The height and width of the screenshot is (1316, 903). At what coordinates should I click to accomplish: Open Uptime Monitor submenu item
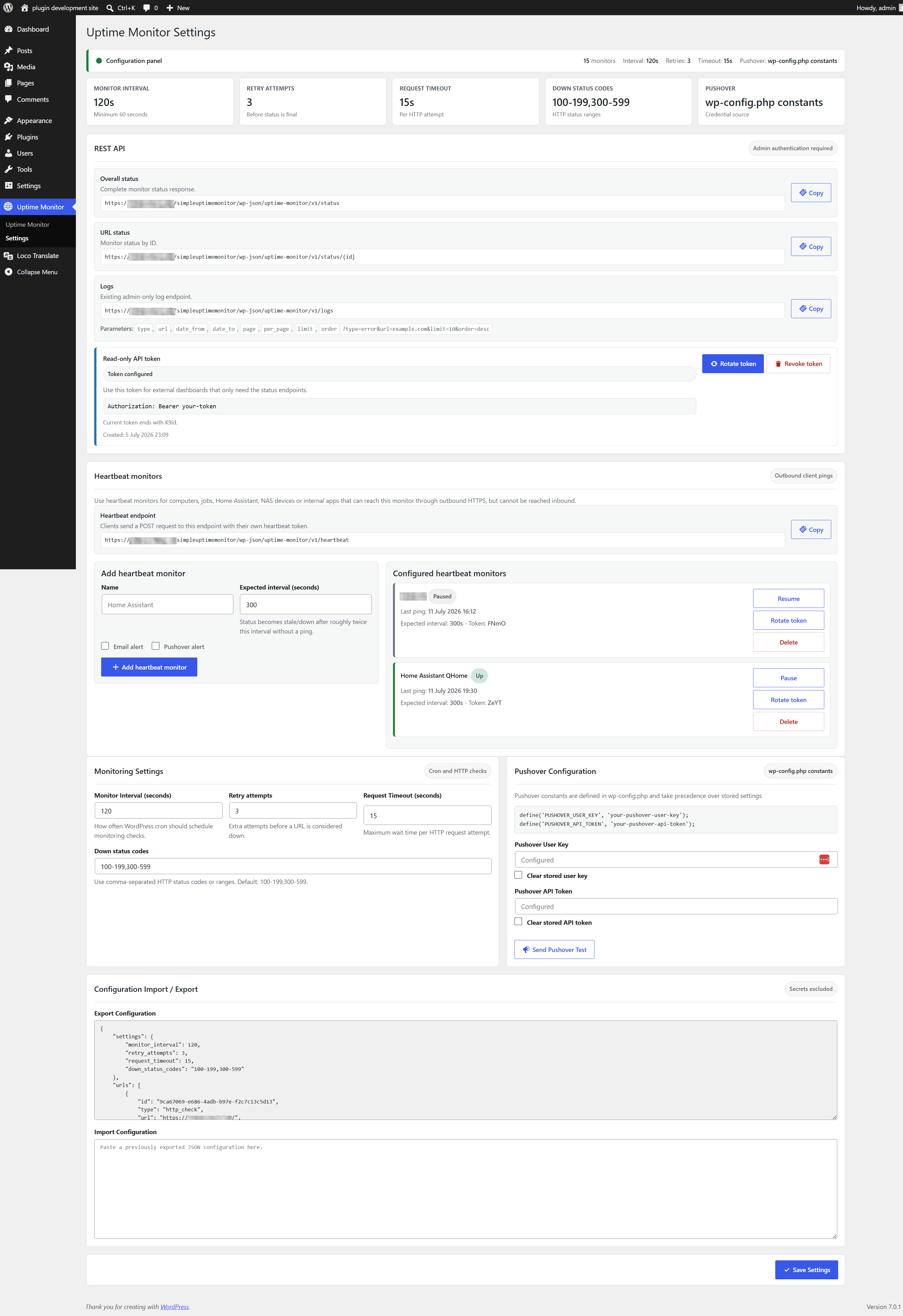coord(27,224)
